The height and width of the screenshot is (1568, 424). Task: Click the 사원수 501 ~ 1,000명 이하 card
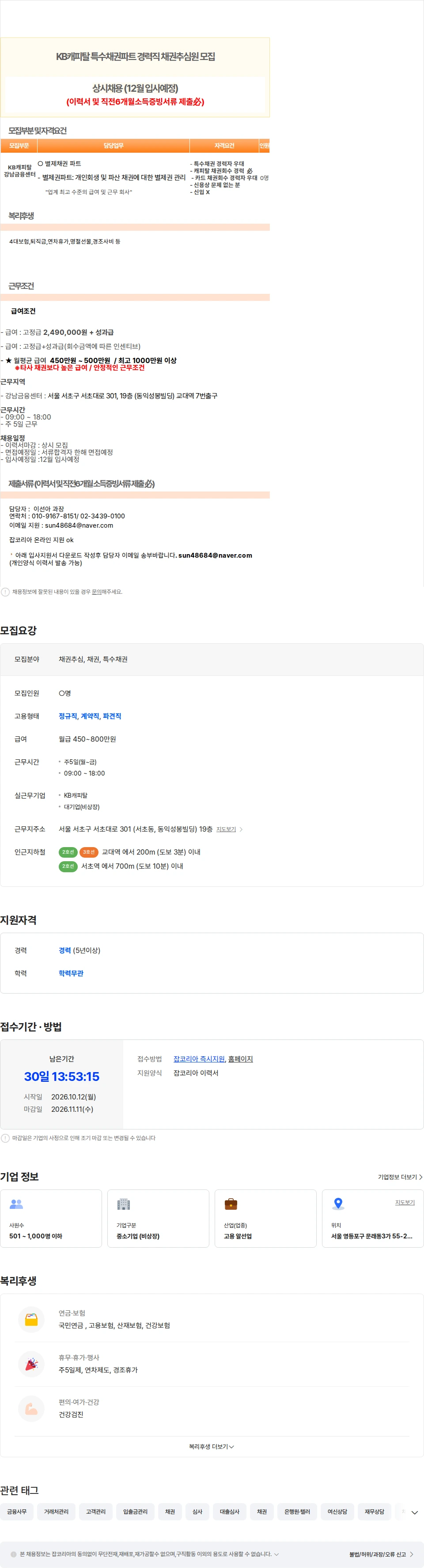(51, 1219)
